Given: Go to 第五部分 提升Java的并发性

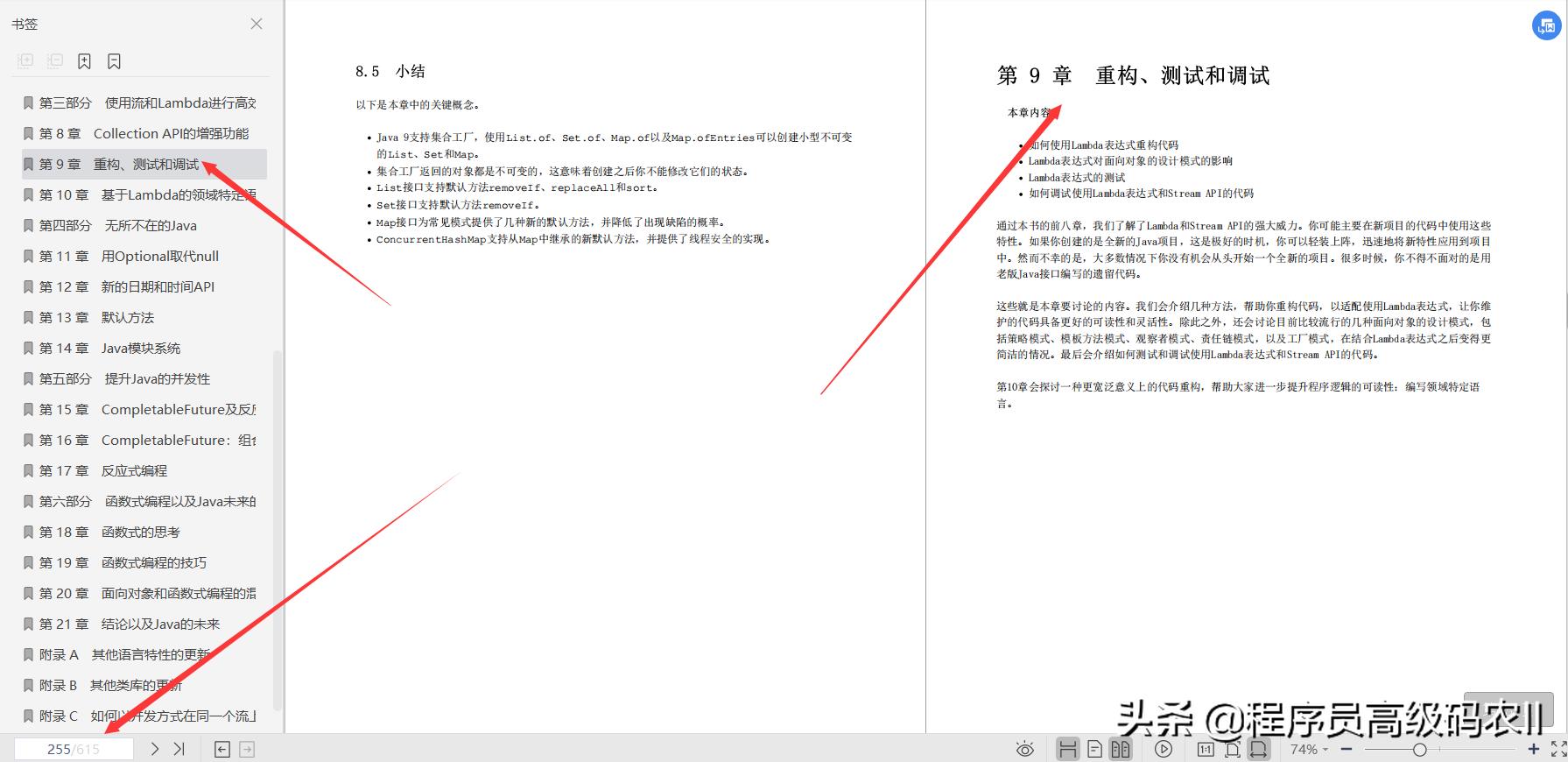Looking at the screenshot, I should [144, 379].
